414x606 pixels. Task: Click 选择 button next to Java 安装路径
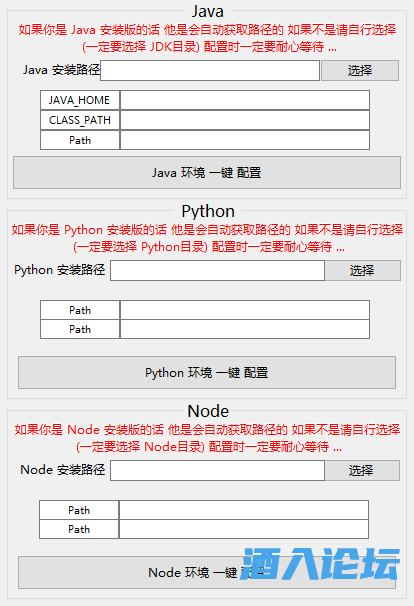point(360,70)
